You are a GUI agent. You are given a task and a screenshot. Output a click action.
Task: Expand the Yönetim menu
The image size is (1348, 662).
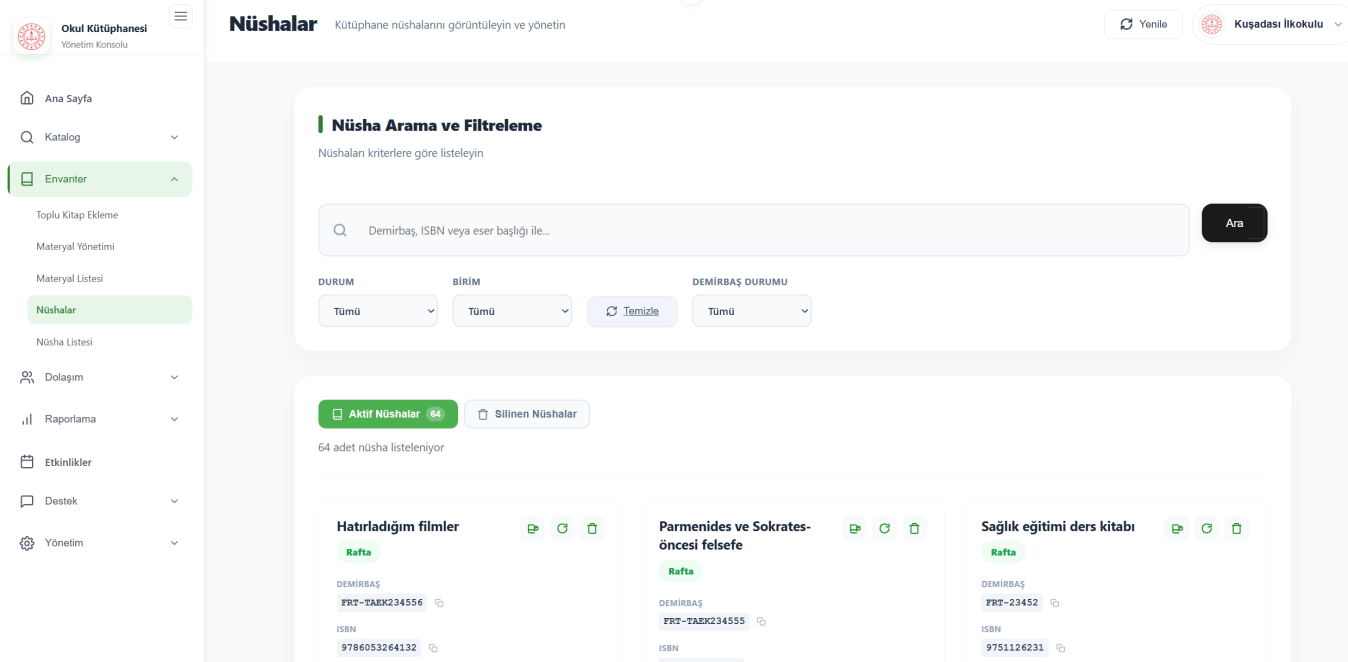(x=100, y=543)
